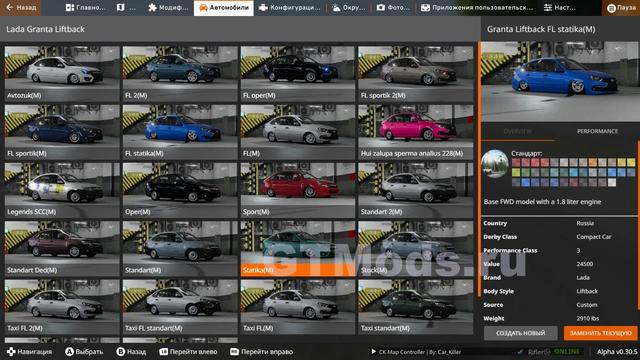Open the Фото camera mode tab
This screenshot has height=360, width=640.
pyautogui.click(x=393, y=7)
